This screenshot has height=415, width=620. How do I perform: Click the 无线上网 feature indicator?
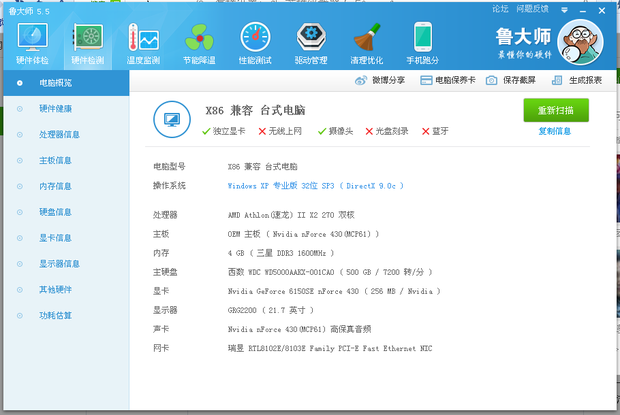(x=280, y=131)
